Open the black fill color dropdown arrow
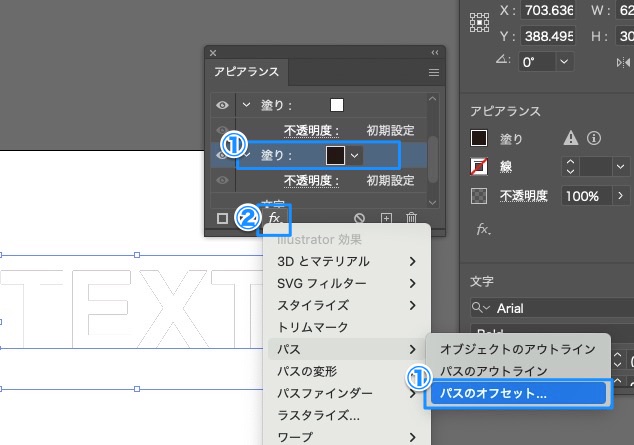Screen dimensions: 634x445 tap(354, 155)
